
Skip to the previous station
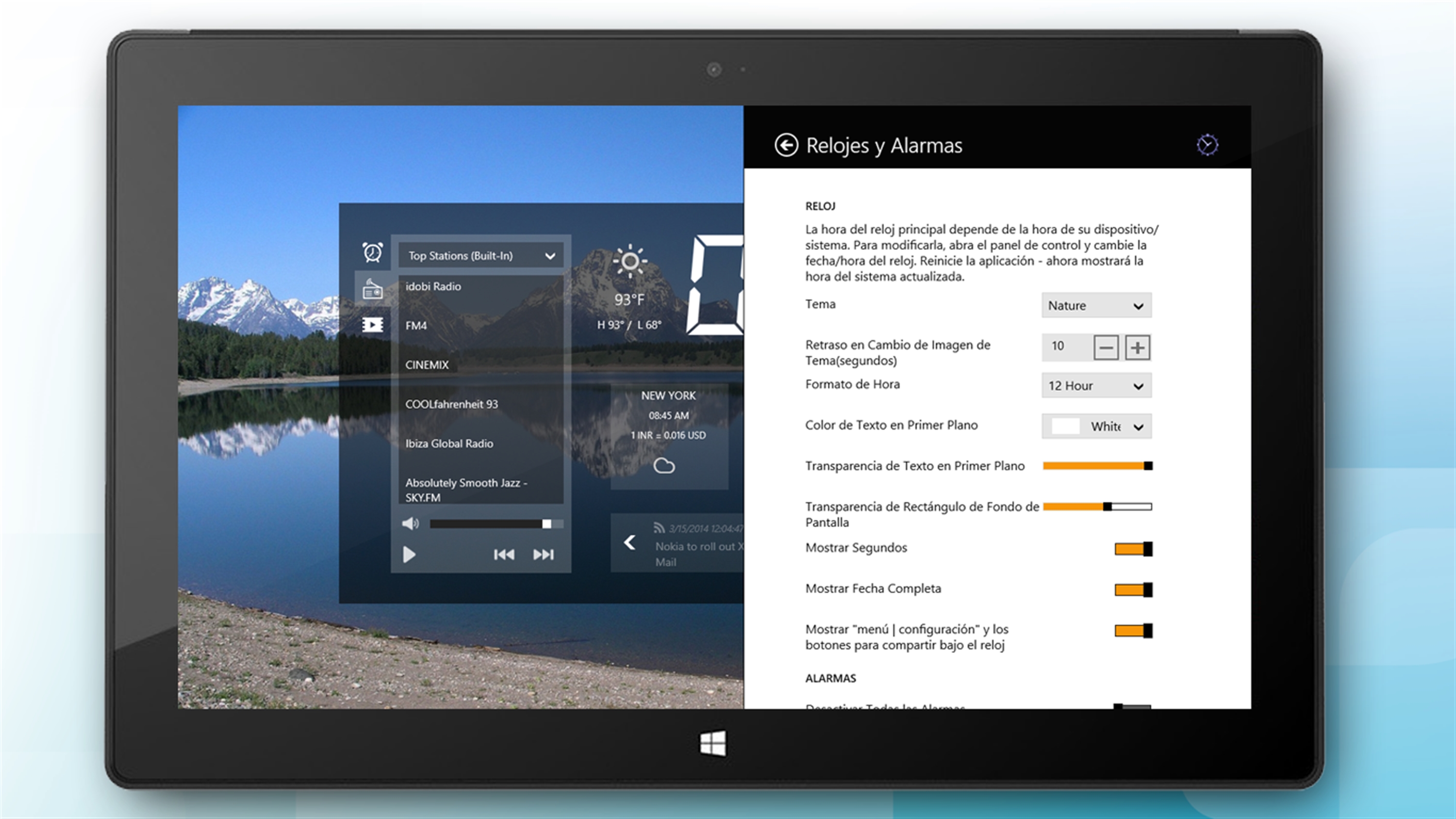[504, 554]
